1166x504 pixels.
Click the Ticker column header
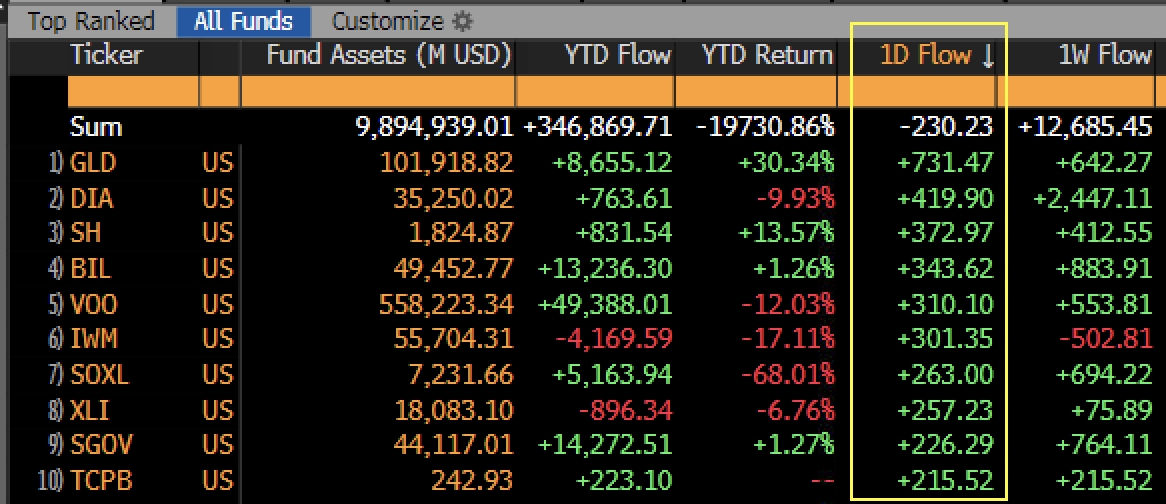coord(107,55)
